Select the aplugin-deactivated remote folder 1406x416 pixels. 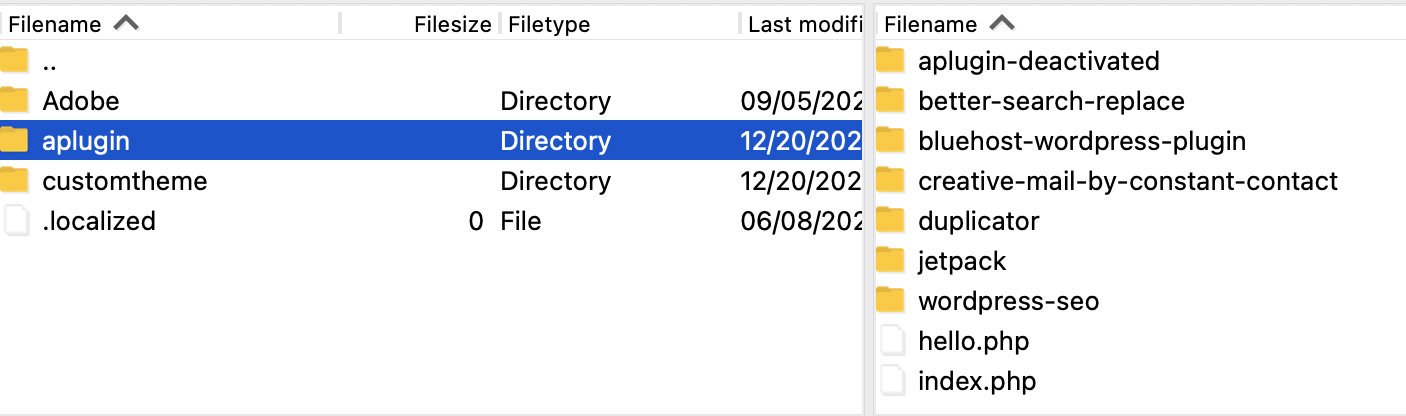pos(1038,61)
